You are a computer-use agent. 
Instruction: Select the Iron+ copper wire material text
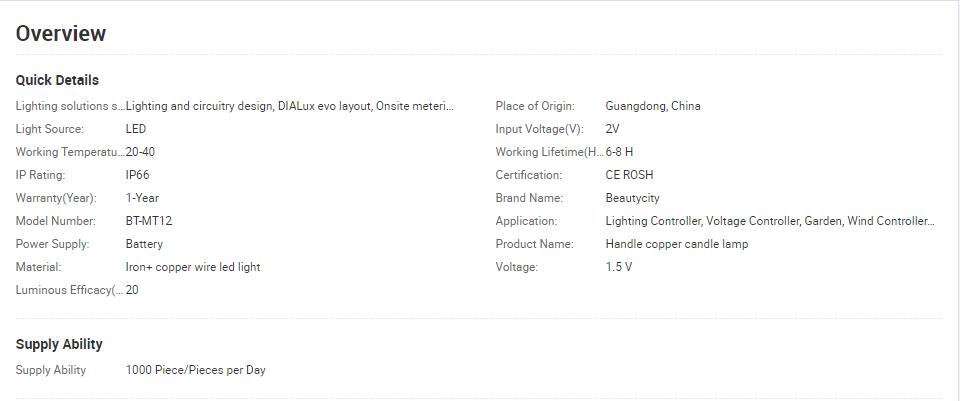point(193,267)
